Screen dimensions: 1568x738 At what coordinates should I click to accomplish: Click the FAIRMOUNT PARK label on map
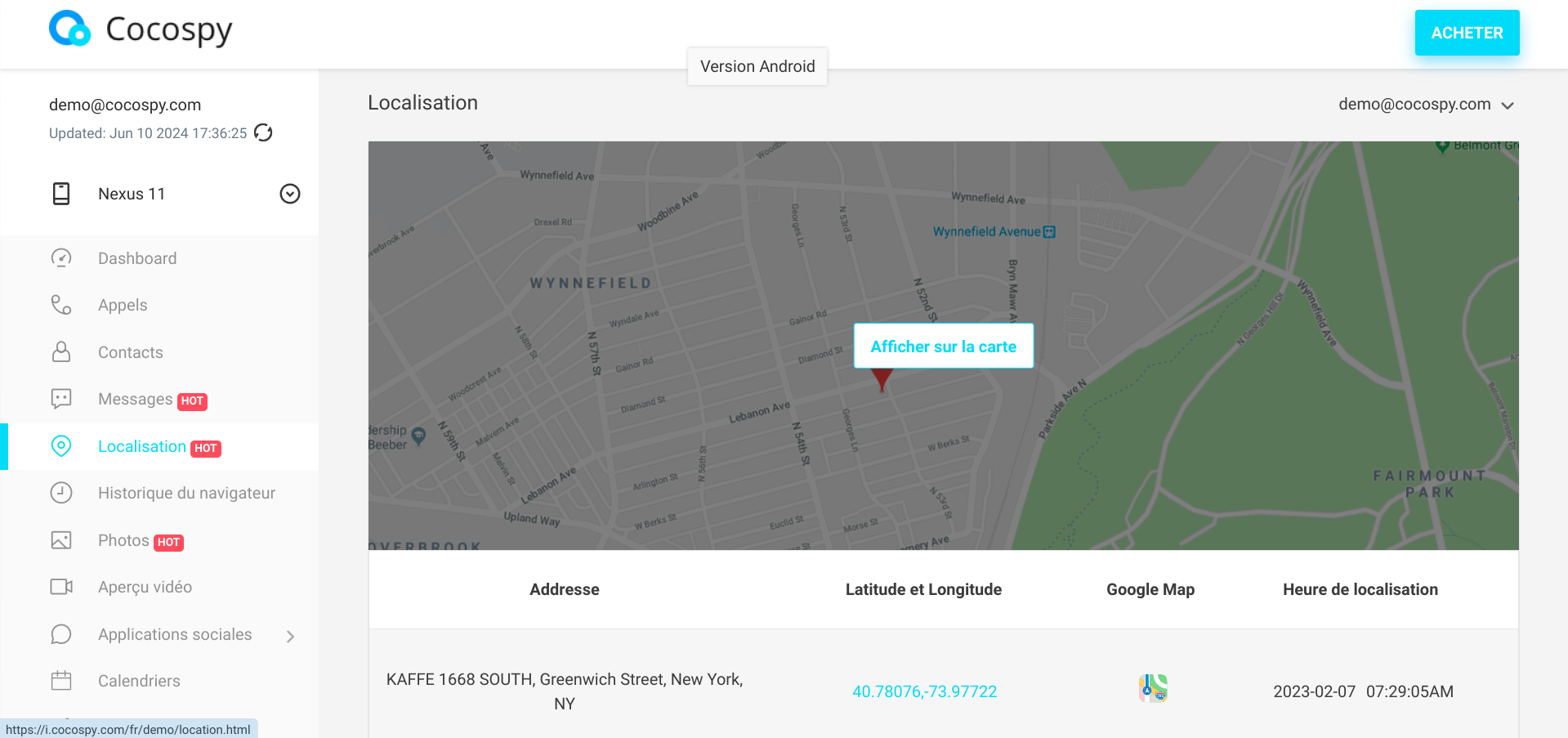[1429, 484]
